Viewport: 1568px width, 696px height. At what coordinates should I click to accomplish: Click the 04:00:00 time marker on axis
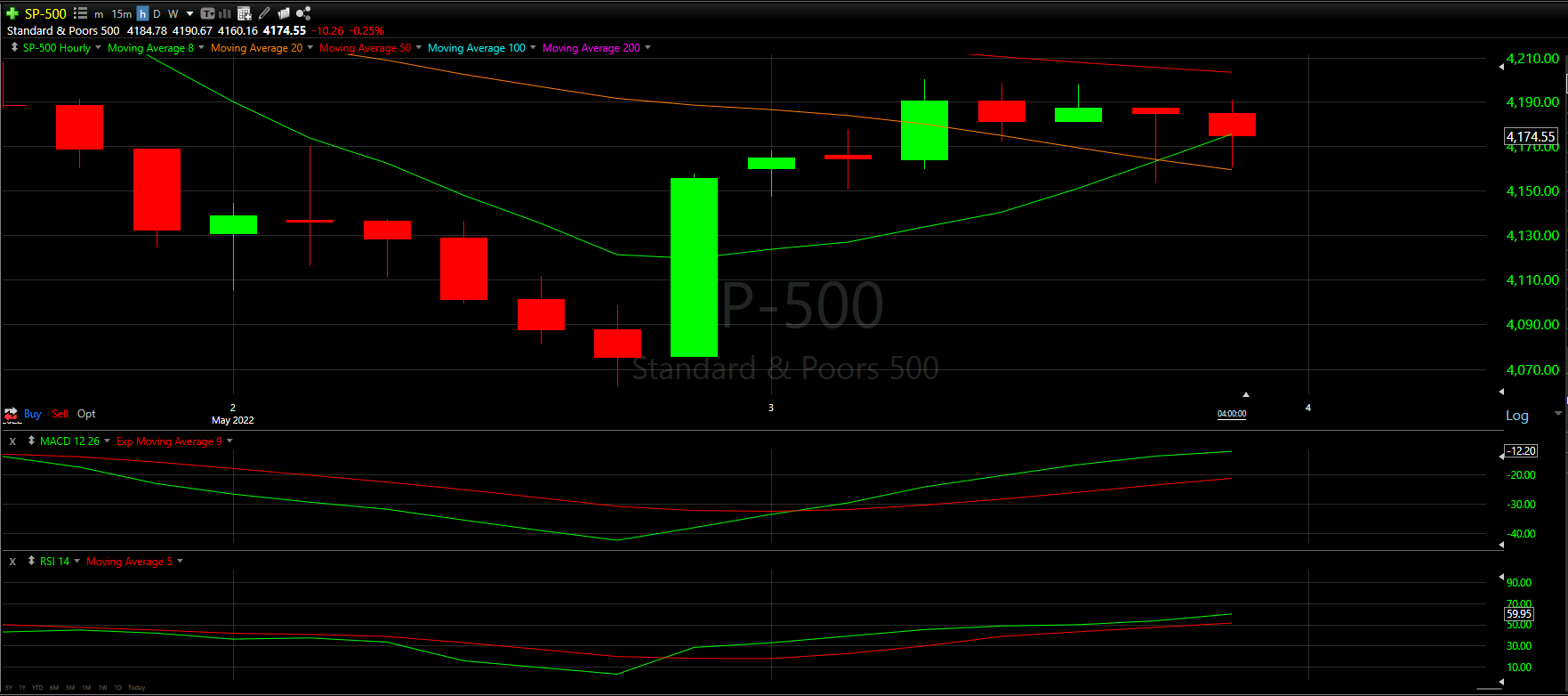tap(1232, 414)
